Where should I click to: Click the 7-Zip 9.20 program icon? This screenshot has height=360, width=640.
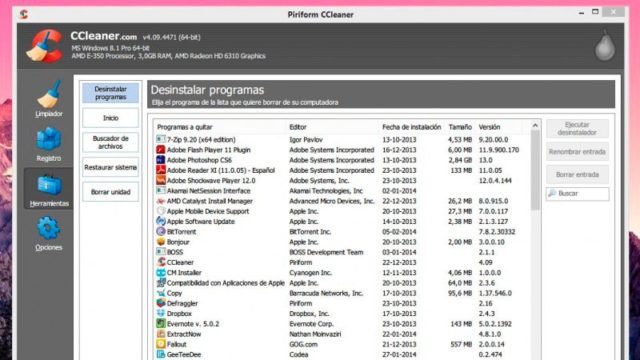tap(161, 140)
